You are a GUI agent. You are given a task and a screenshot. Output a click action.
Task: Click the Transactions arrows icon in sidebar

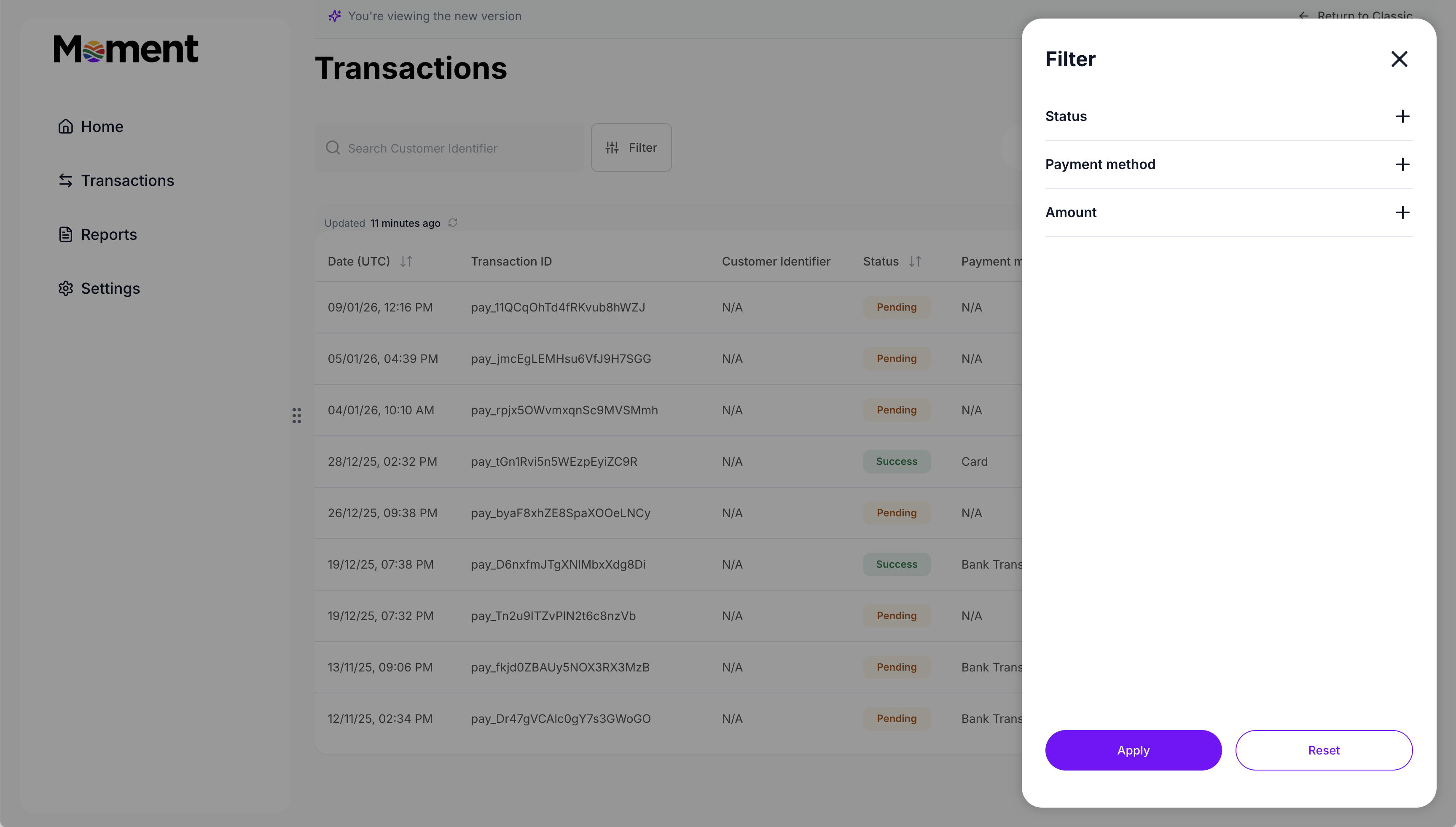tap(66, 181)
